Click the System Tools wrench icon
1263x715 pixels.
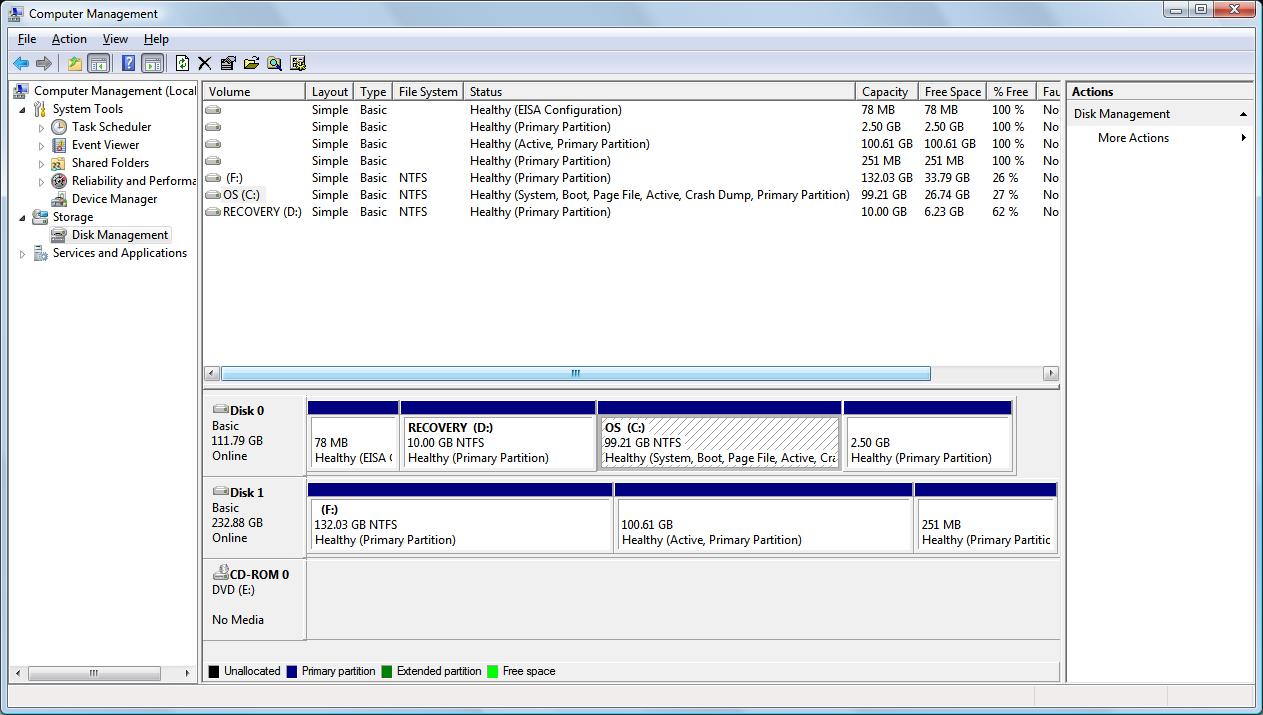tap(41, 109)
